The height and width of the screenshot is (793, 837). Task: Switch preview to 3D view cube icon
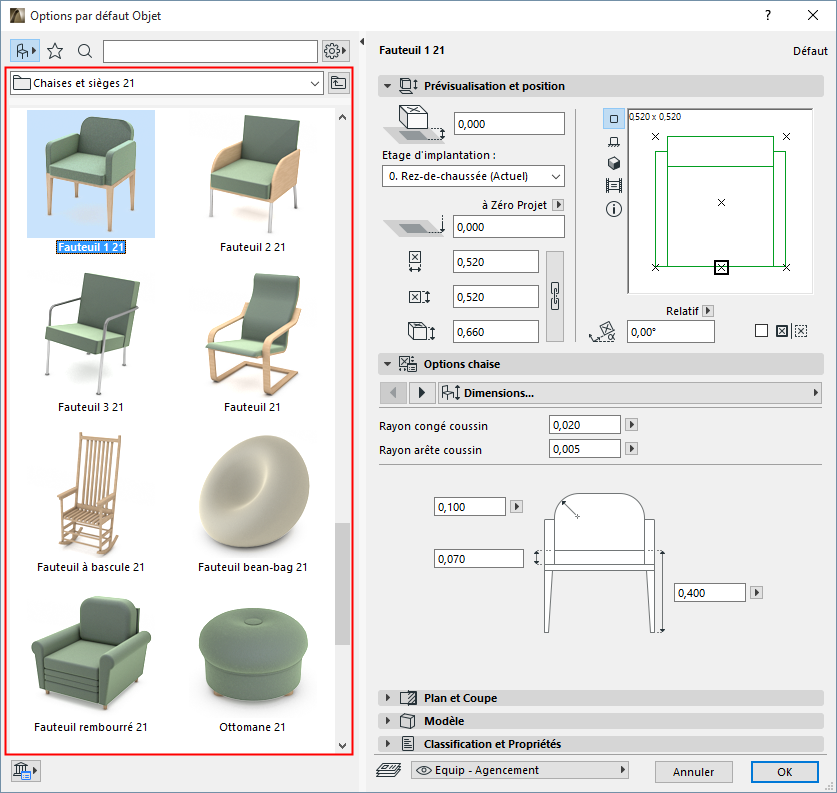click(x=614, y=163)
